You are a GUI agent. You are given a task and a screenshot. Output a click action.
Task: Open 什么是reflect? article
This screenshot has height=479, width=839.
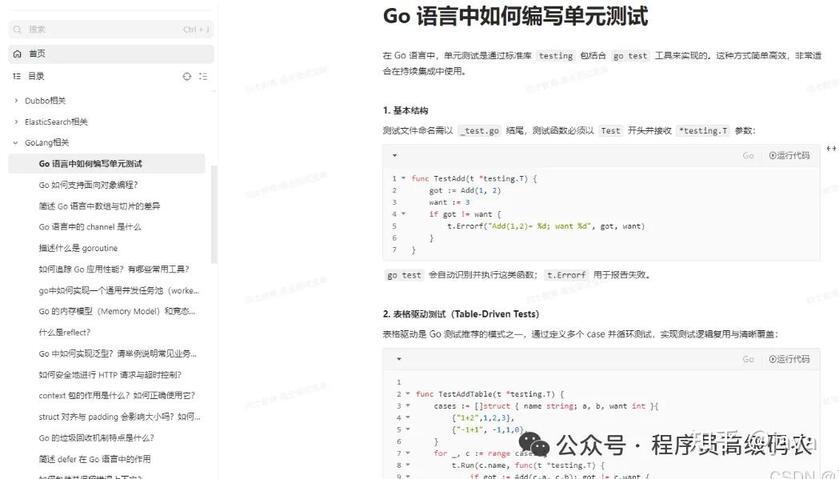(x=65, y=333)
